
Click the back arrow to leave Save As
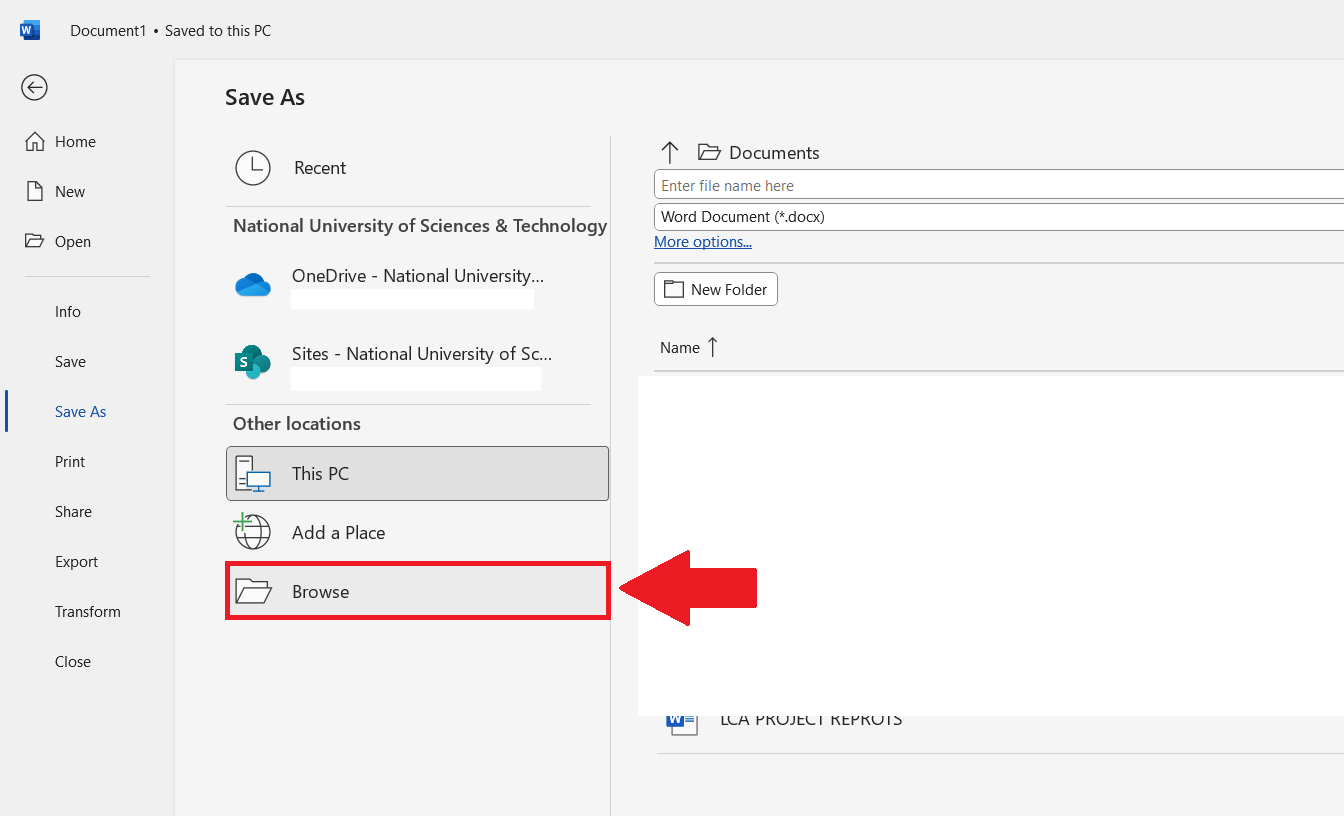(x=34, y=87)
